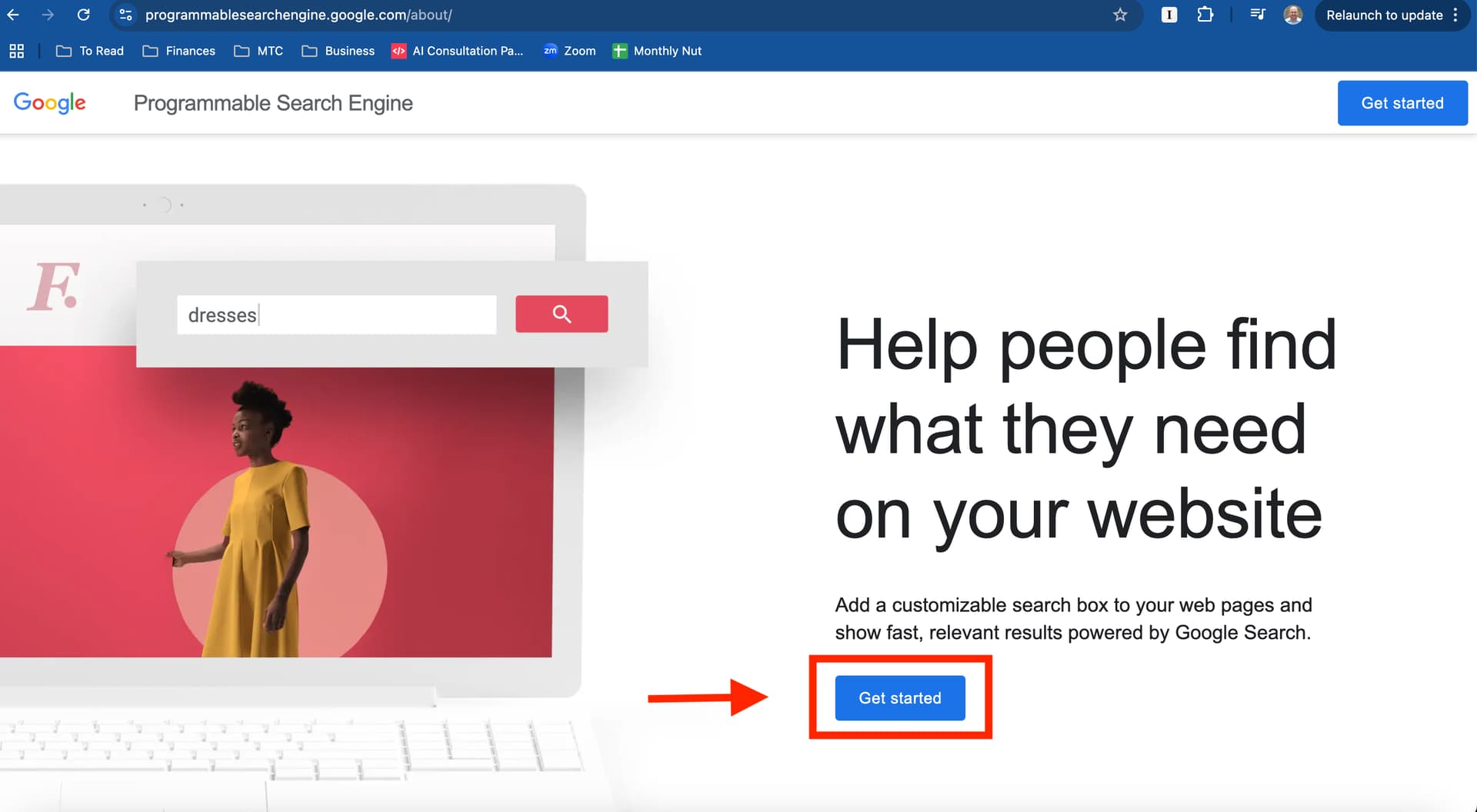
Task: Click the browser back arrow
Action: [x=13, y=15]
